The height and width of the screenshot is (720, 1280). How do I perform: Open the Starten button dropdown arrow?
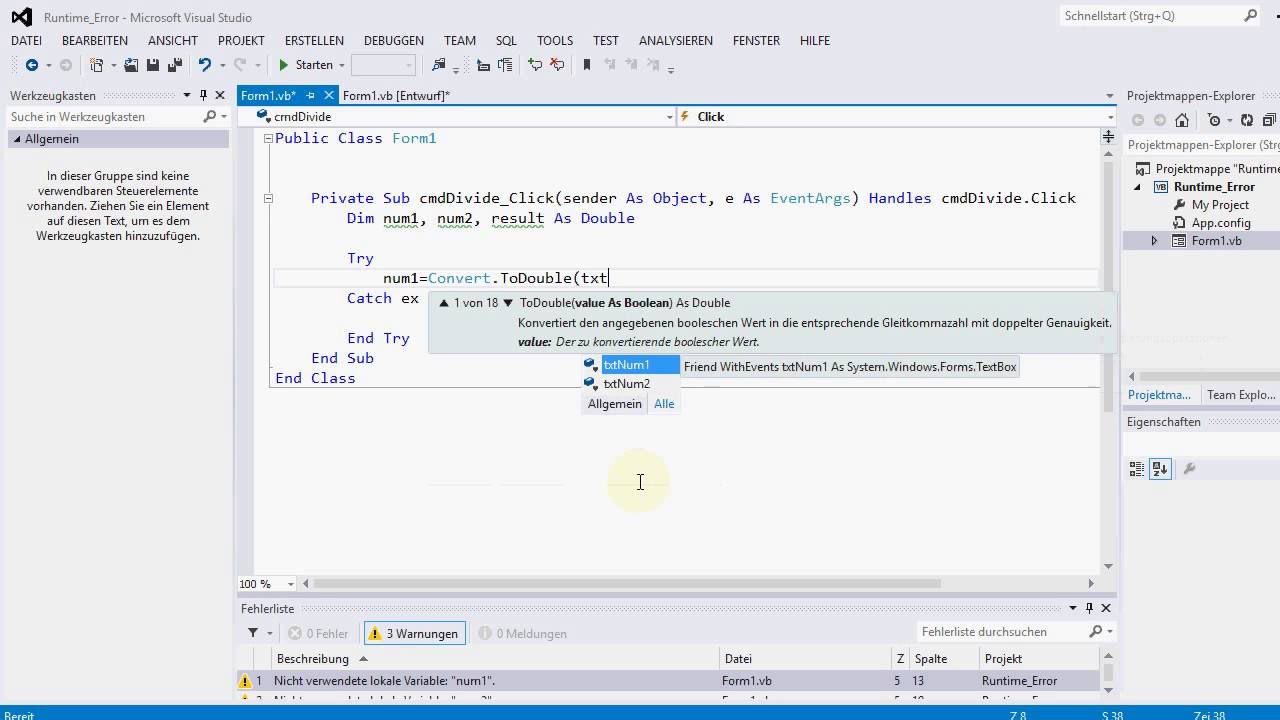(x=341, y=65)
